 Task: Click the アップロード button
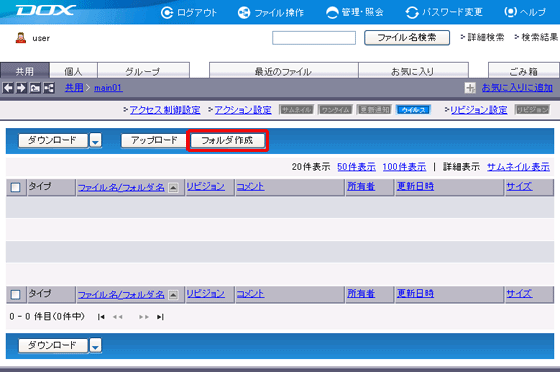coord(154,140)
